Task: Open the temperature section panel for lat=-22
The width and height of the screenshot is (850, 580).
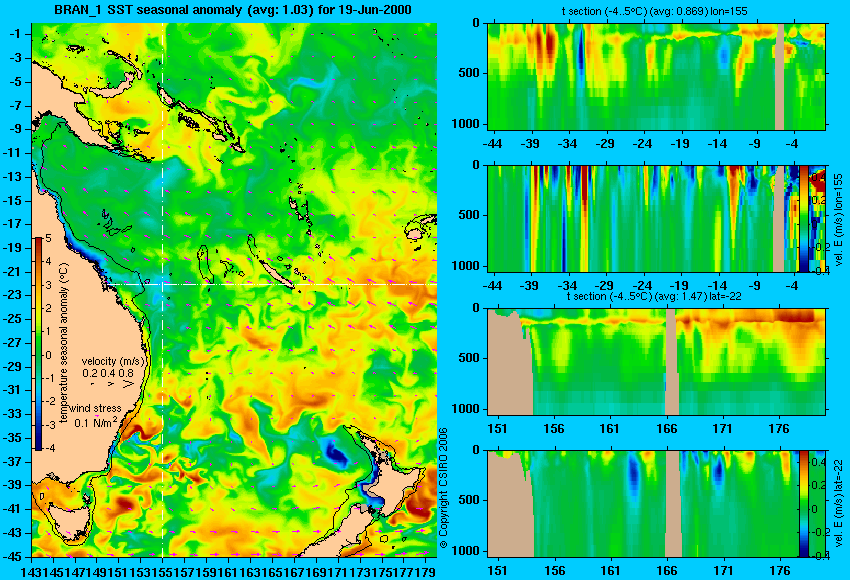Action: [656, 362]
